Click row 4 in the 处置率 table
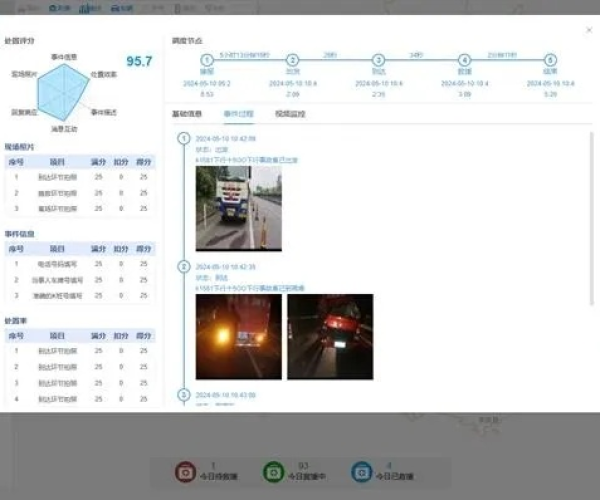Image resolution: width=600 pixels, height=500 pixels. click(x=80, y=399)
